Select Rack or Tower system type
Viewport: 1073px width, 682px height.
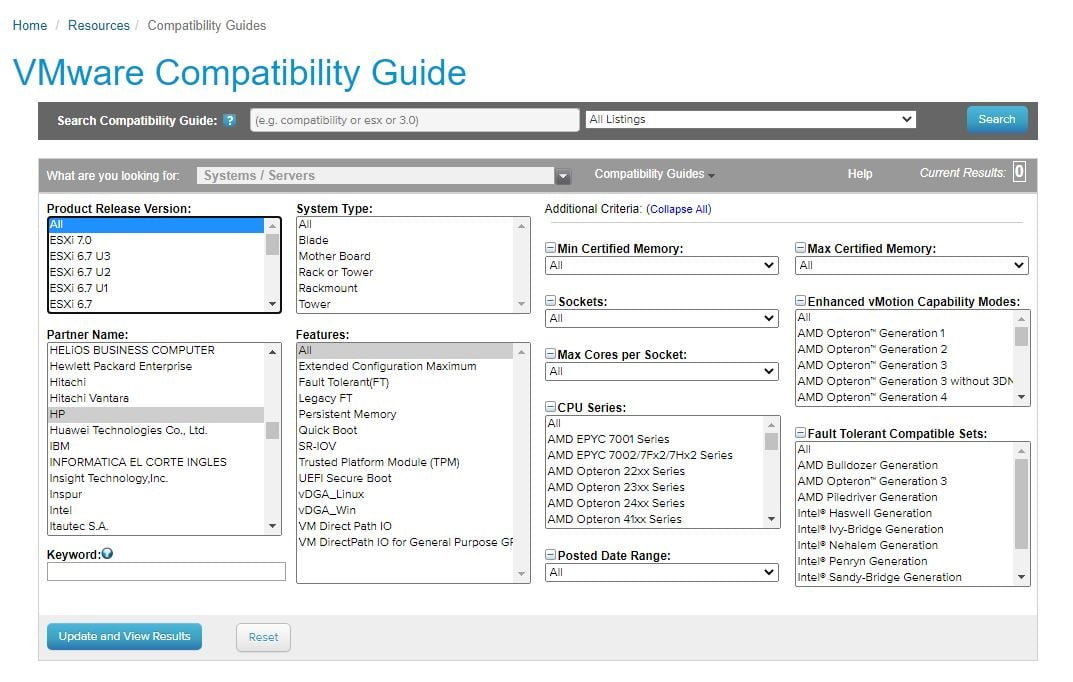coord(405,272)
